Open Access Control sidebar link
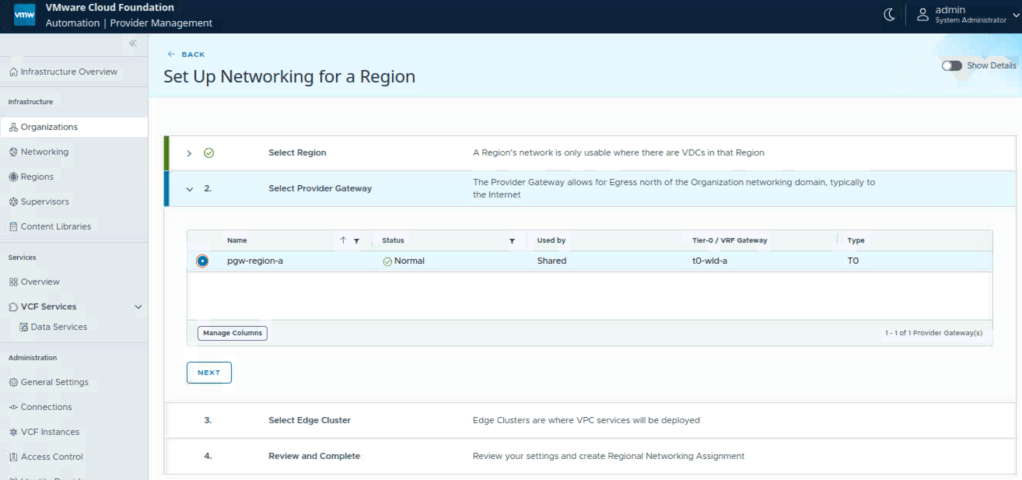Image resolution: width=1022 pixels, height=480 pixels. point(52,457)
